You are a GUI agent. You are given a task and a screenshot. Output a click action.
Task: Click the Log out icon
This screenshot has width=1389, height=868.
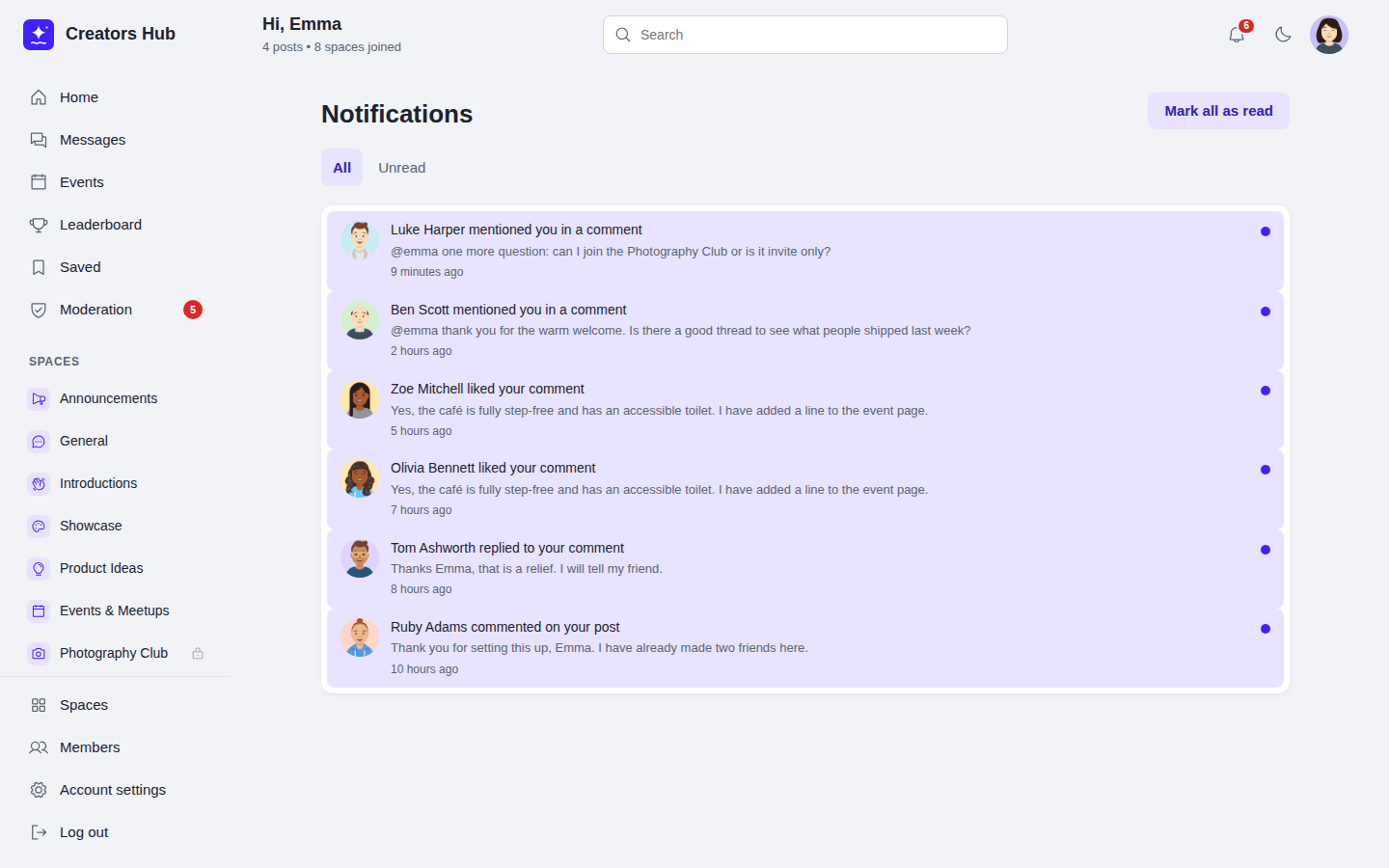[x=39, y=832]
